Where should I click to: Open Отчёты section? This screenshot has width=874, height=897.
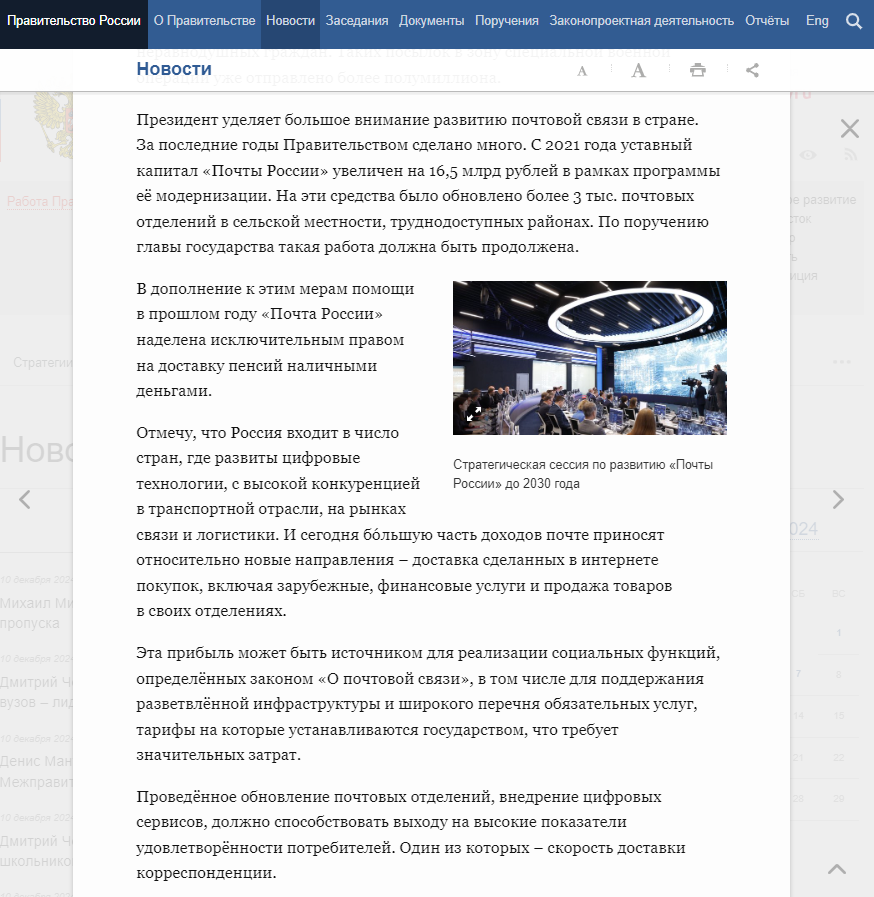tap(767, 21)
